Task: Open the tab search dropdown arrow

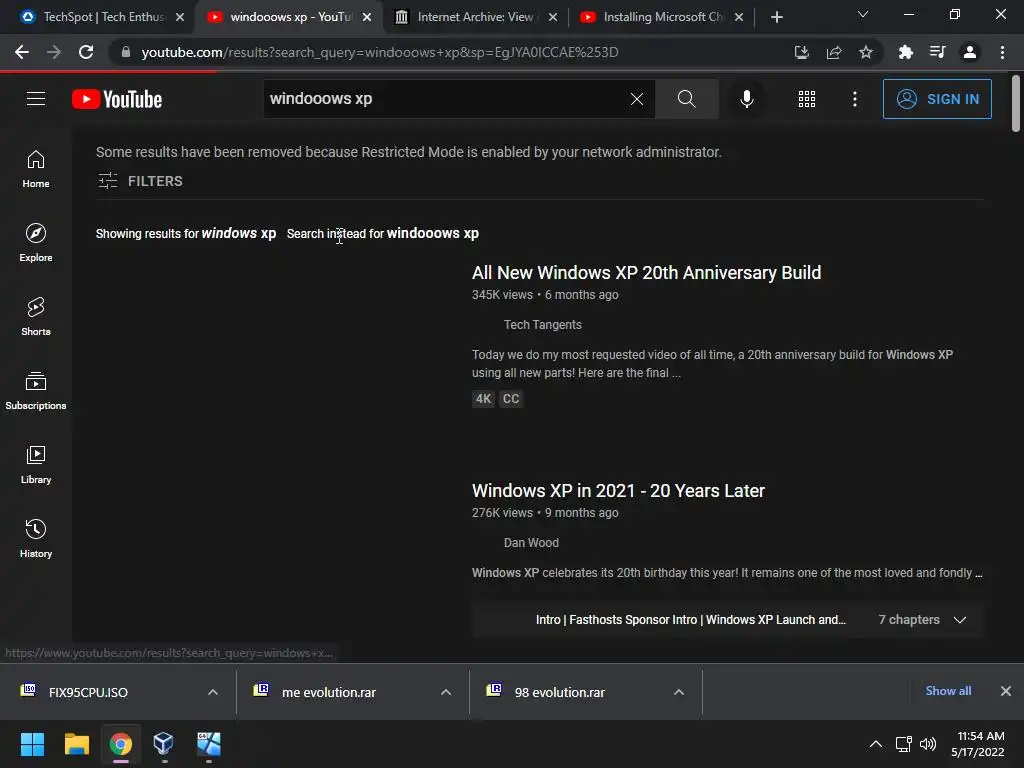Action: (863, 14)
